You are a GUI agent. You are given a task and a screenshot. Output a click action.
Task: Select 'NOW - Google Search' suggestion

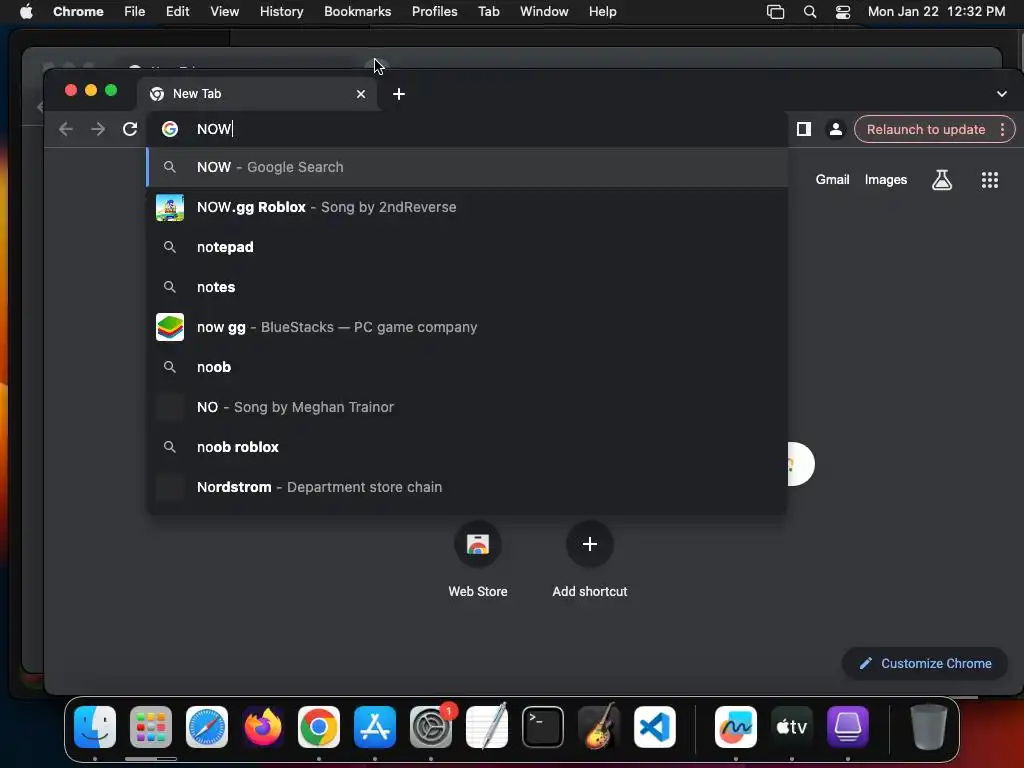[467, 167]
